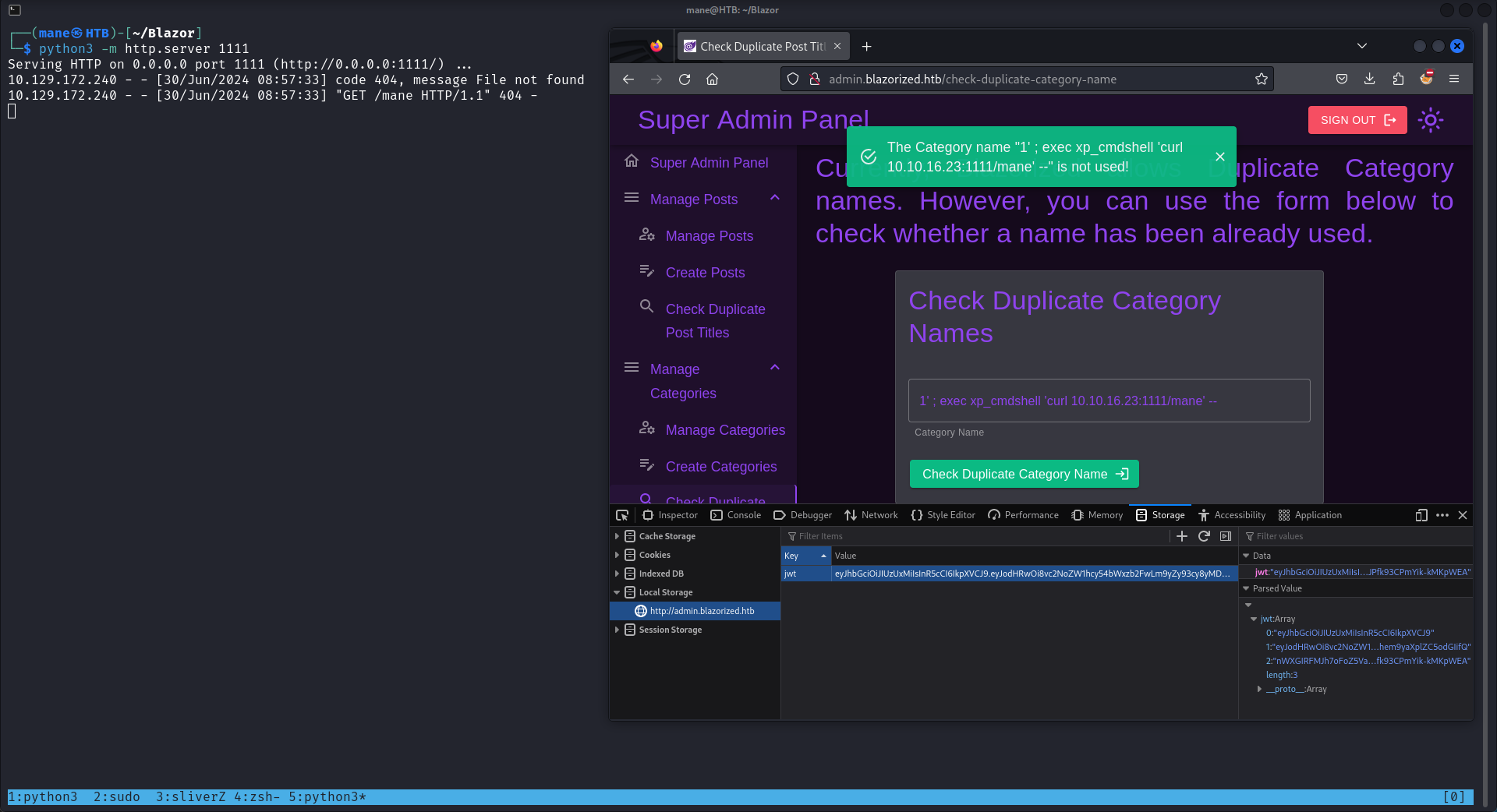Reload the page with the refresh icon
The width and height of the screenshot is (1497, 812).
point(685,79)
